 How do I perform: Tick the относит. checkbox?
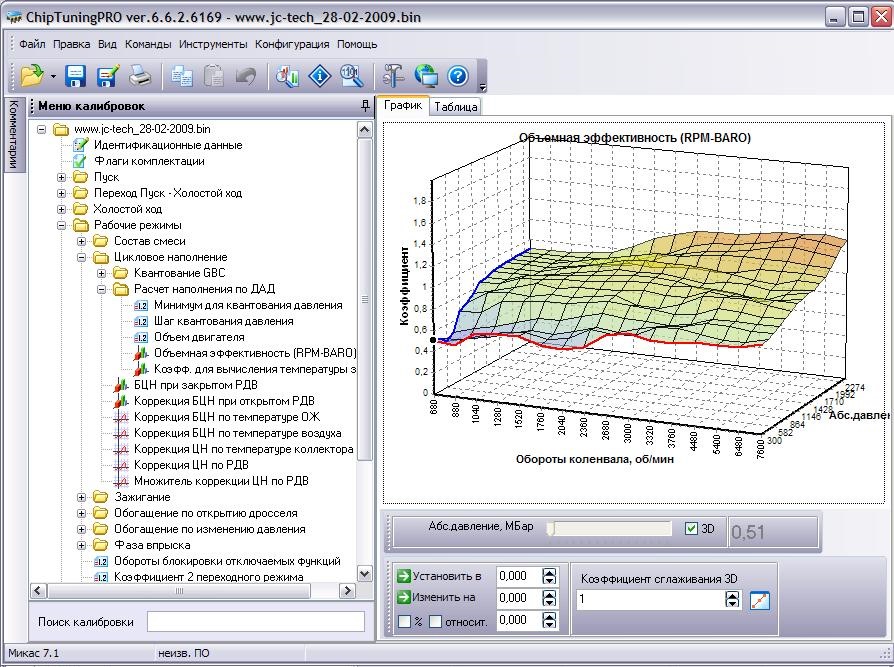coord(435,621)
